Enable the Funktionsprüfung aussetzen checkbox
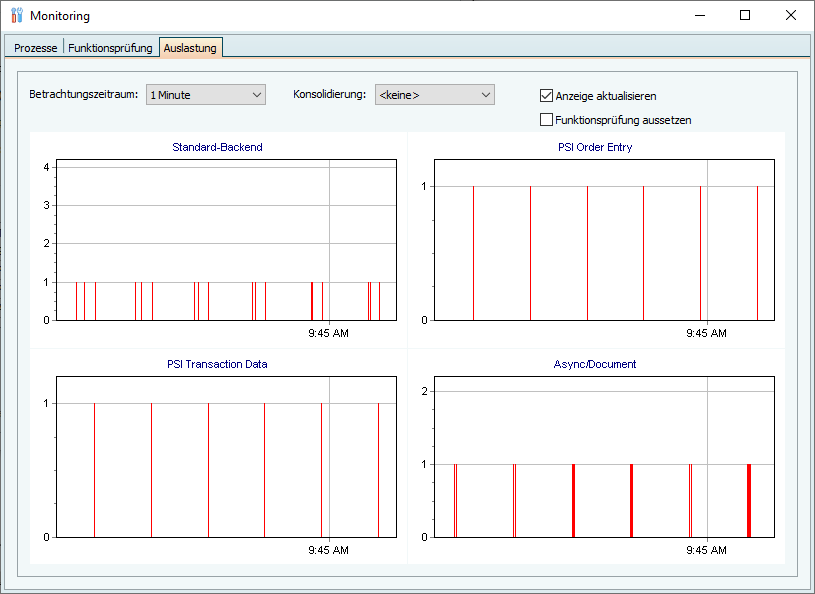Image resolution: width=815 pixels, height=594 pixels. [547, 120]
